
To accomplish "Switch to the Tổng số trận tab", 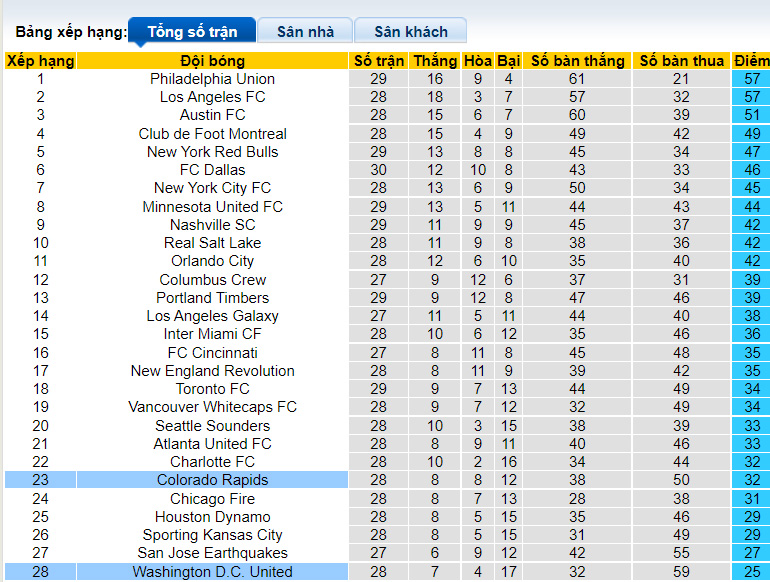I will tap(192, 31).
